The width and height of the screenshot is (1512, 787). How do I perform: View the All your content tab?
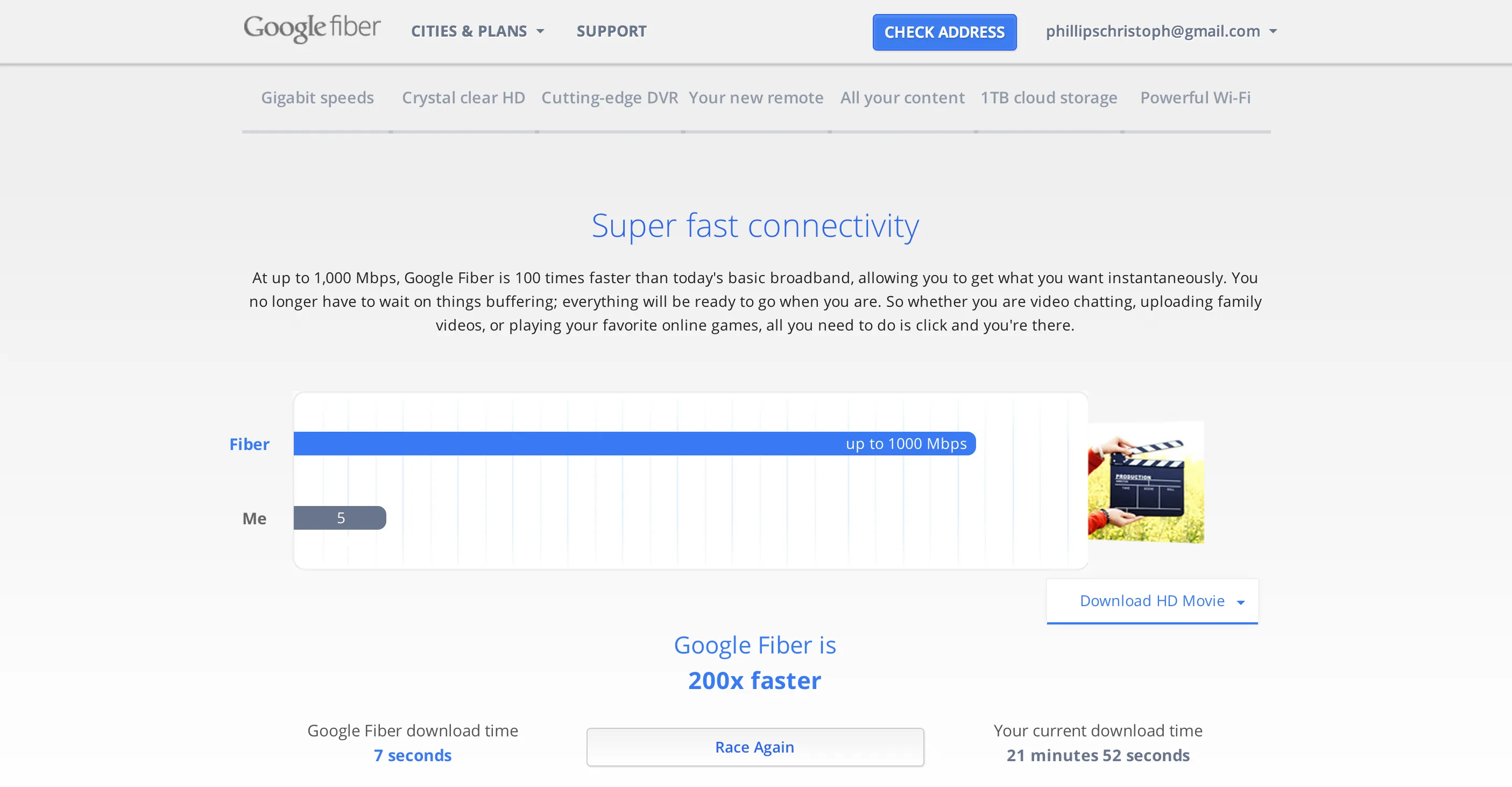click(902, 97)
